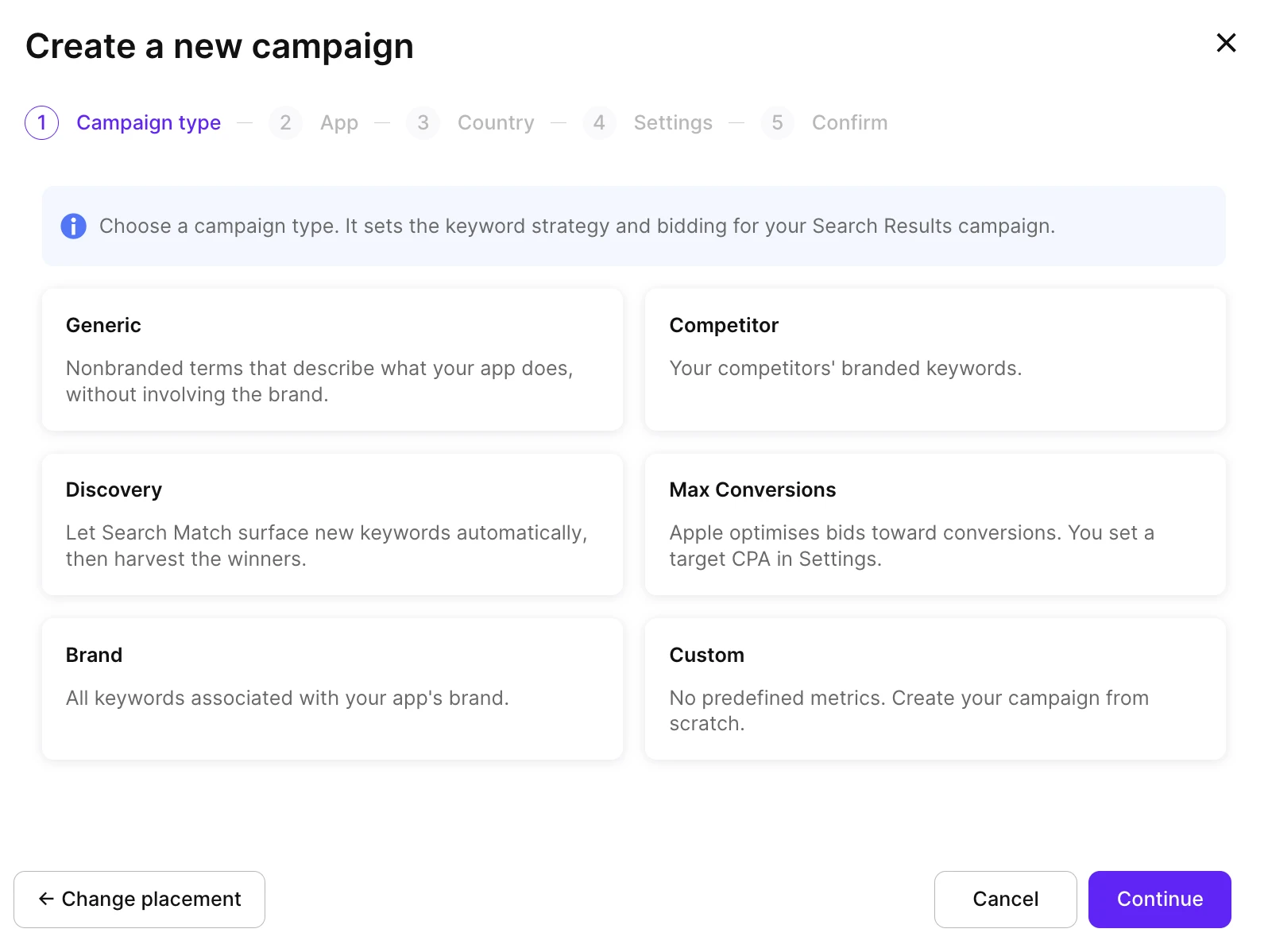Click the Continue button

(x=1160, y=900)
